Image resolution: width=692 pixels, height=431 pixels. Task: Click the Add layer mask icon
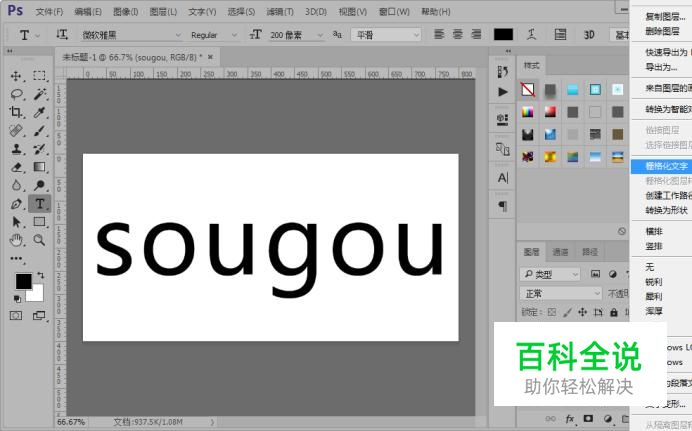[588, 418]
